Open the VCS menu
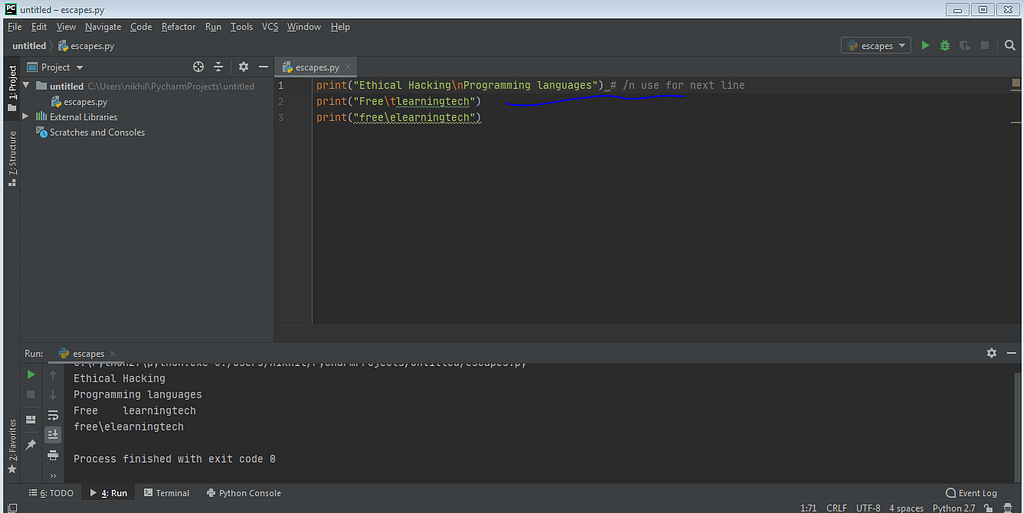 [x=270, y=27]
